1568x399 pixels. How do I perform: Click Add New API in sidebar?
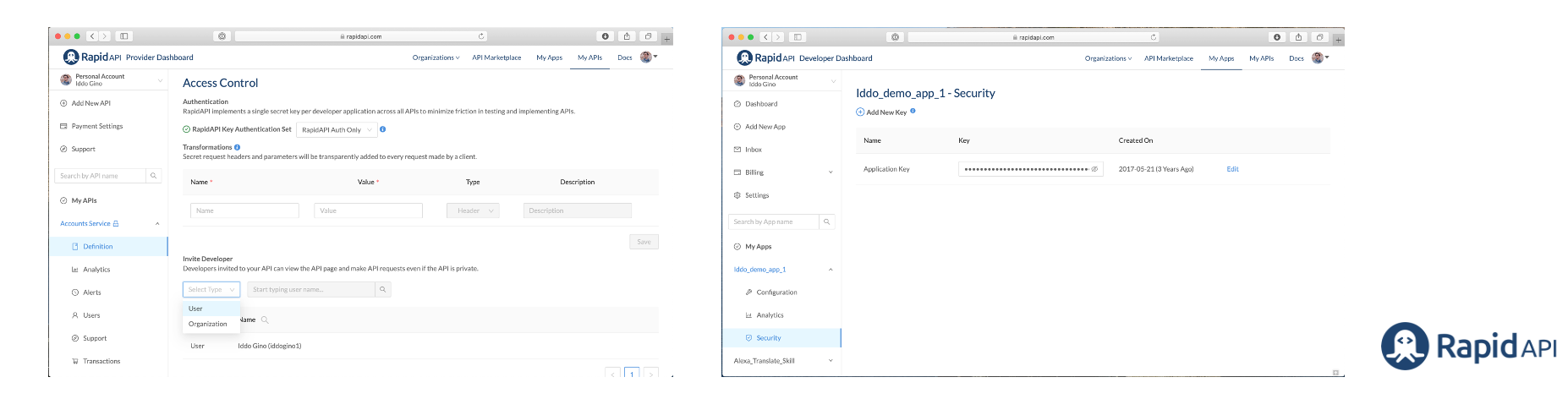pos(91,103)
